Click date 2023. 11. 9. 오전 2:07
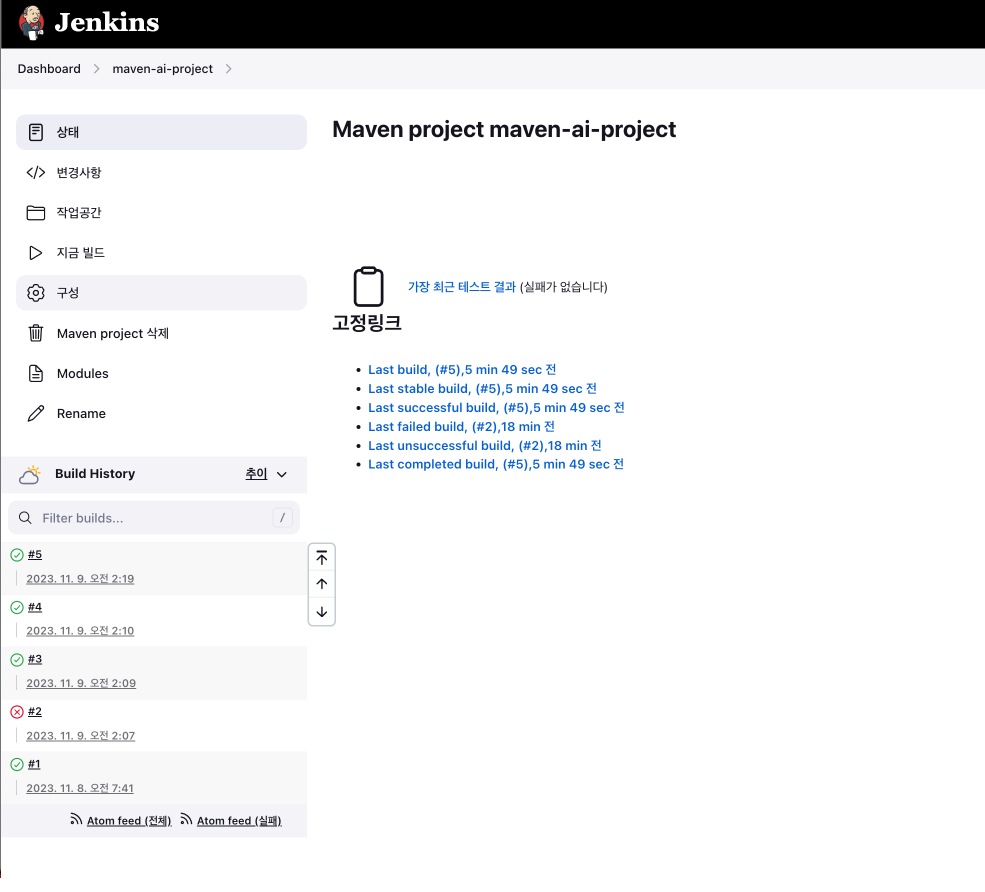This screenshot has width=985, height=892. click(x=80, y=736)
